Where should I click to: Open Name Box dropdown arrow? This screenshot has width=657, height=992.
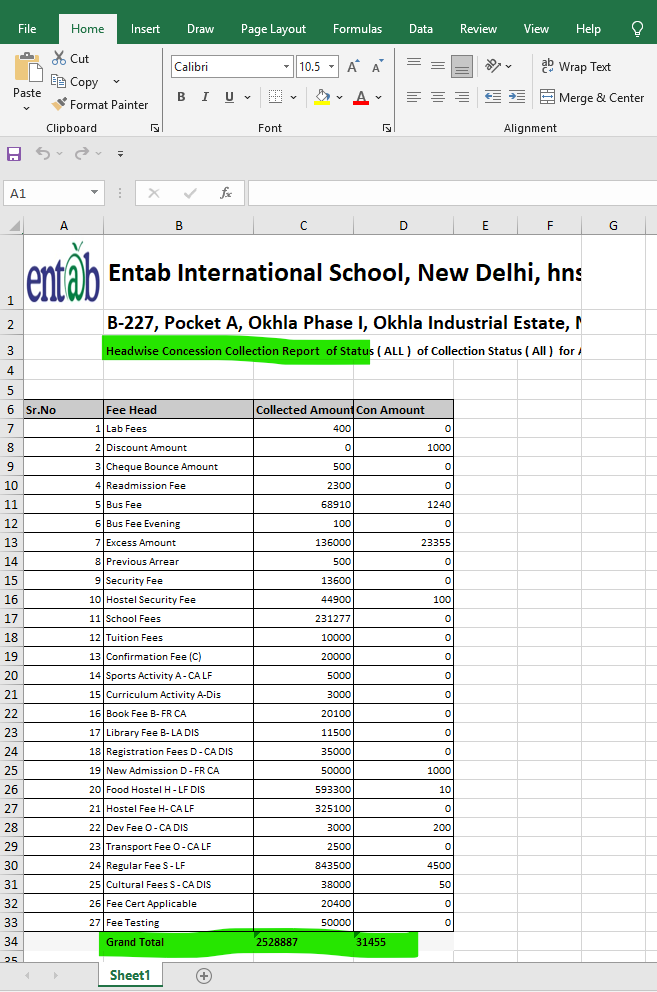(94, 192)
